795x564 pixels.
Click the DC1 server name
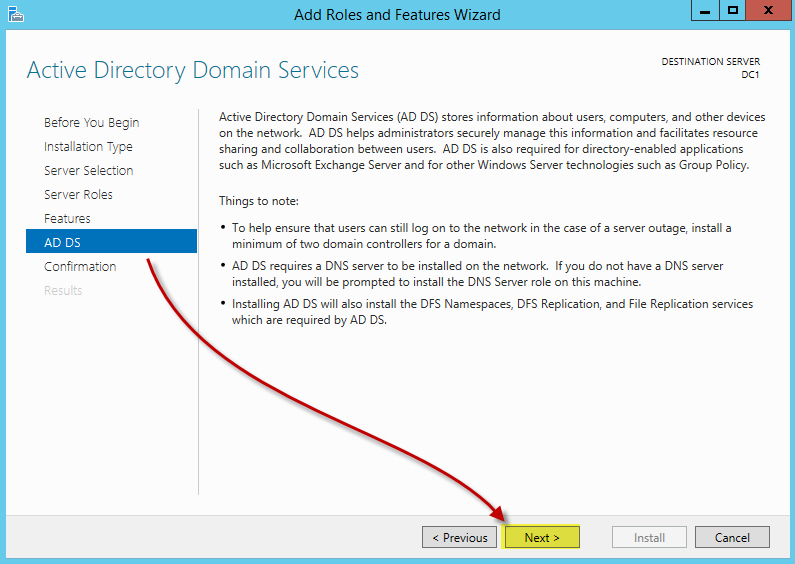pyautogui.click(x=750, y=75)
